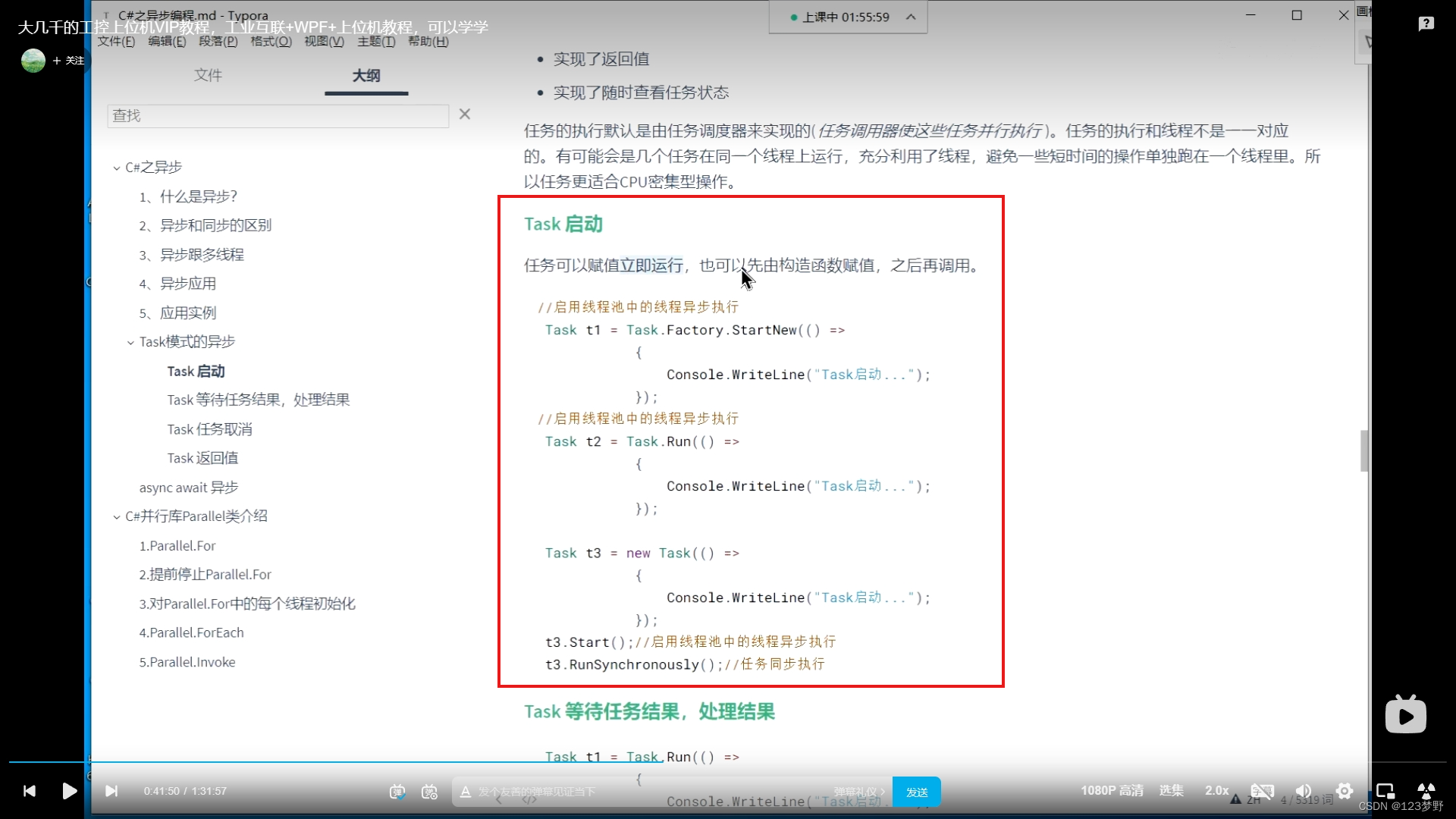Select Task 启动 outline item

click(196, 371)
